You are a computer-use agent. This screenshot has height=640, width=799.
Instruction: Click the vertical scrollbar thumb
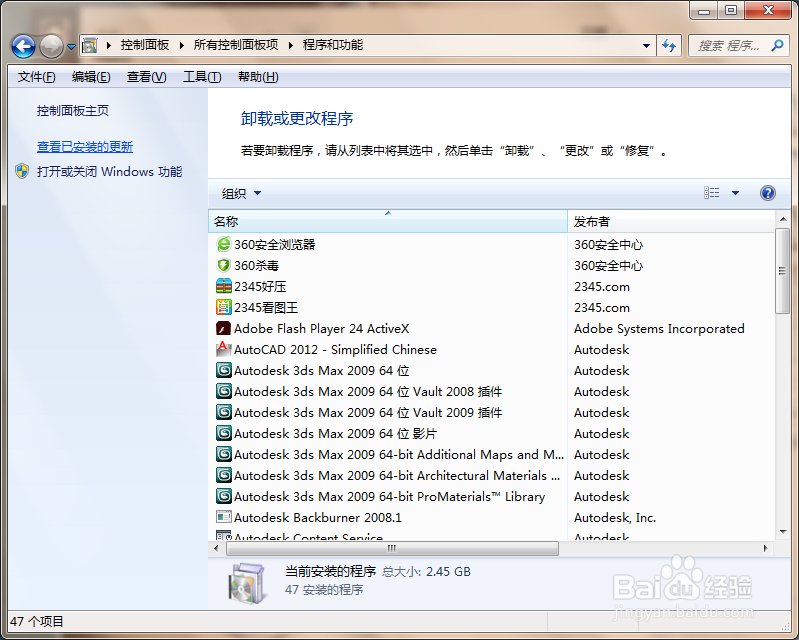click(x=783, y=271)
